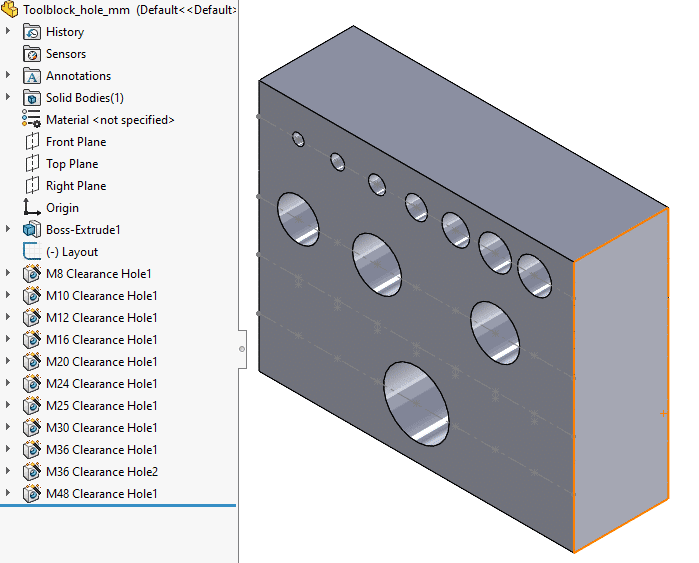Click the Annotations folder icon
The height and width of the screenshot is (563, 699).
pyautogui.click(x=32, y=76)
